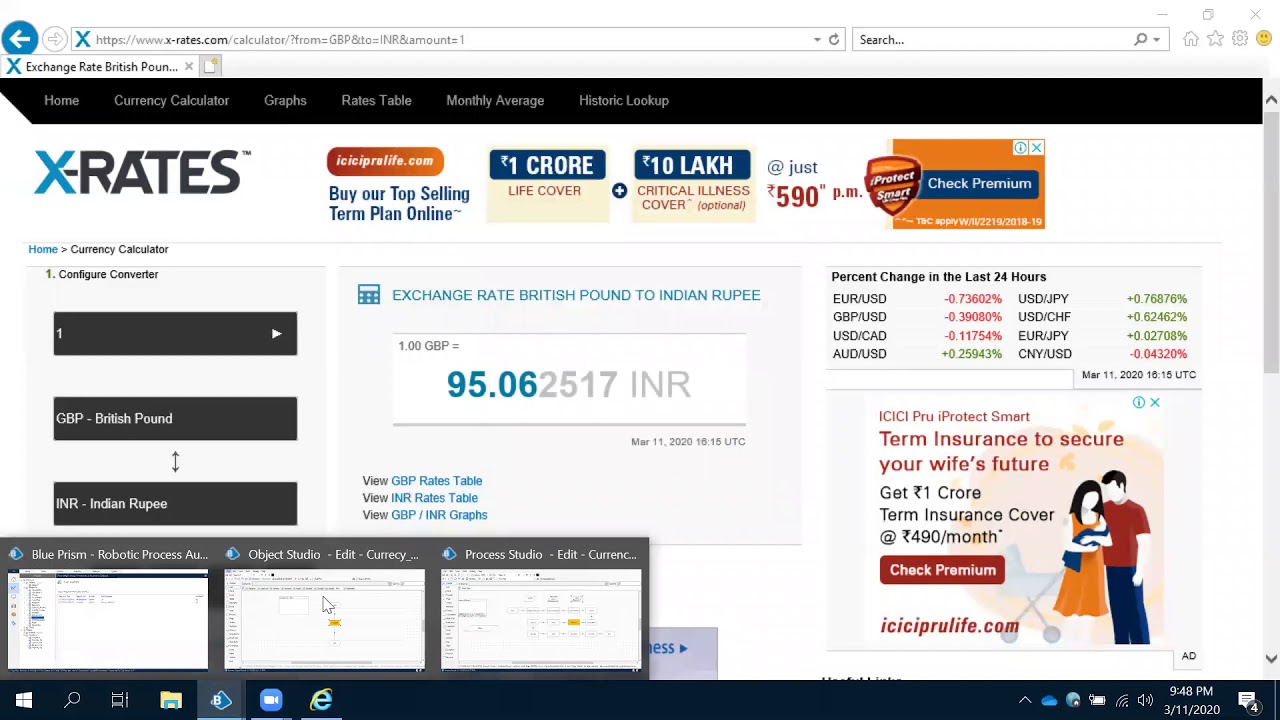
Task: Open the search provider dropdown arrow
Action: pyautogui.click(x=1157, y=40)
